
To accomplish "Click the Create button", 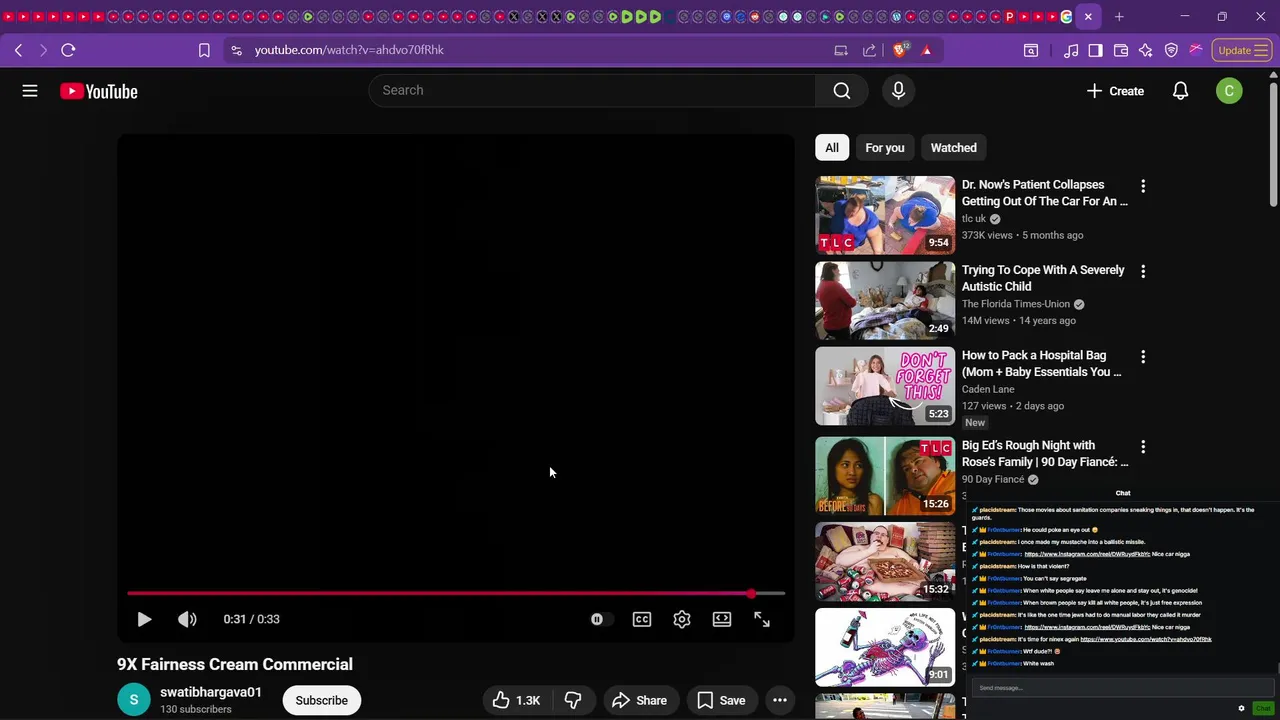I will click(x=1115, y=91).
